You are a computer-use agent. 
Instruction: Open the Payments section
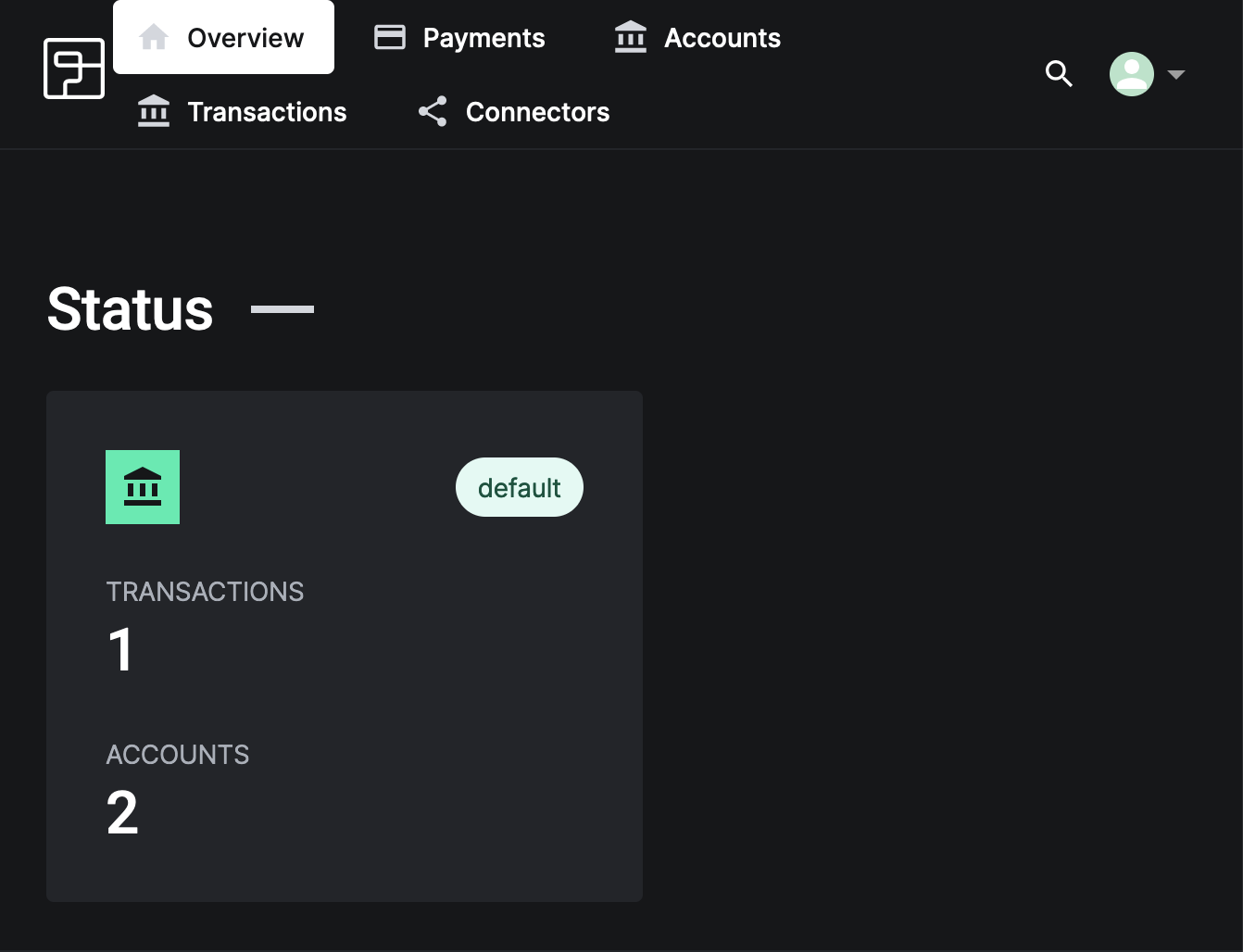[483, 37]
